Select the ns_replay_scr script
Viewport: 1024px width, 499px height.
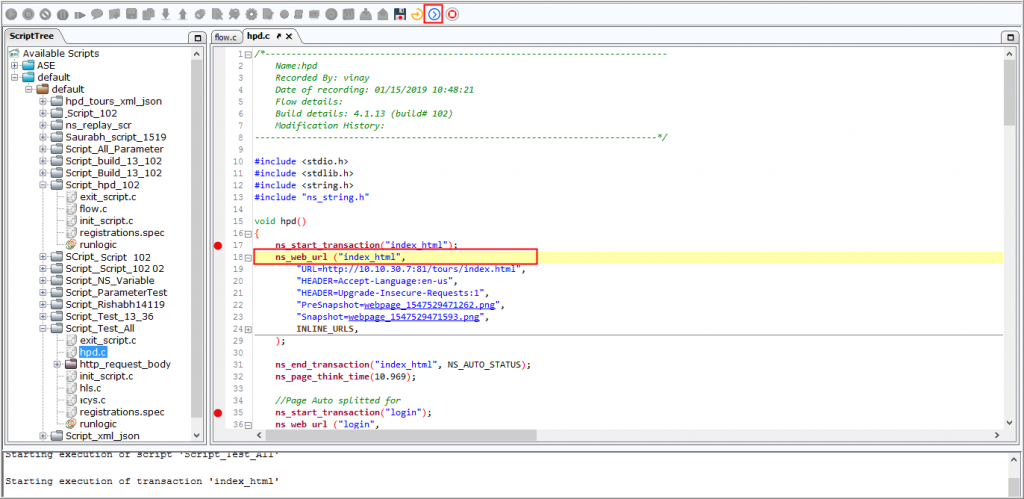click(x=98, y=125)
